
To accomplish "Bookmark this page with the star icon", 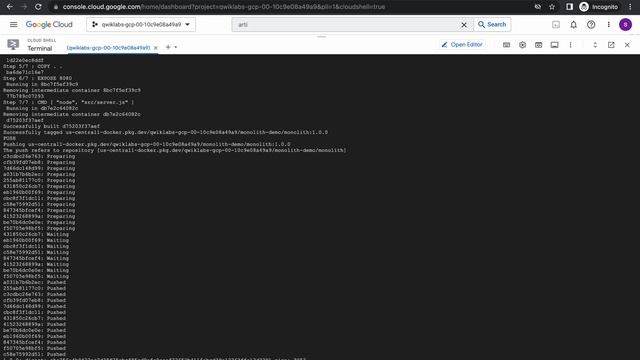I will coord(552,7).
